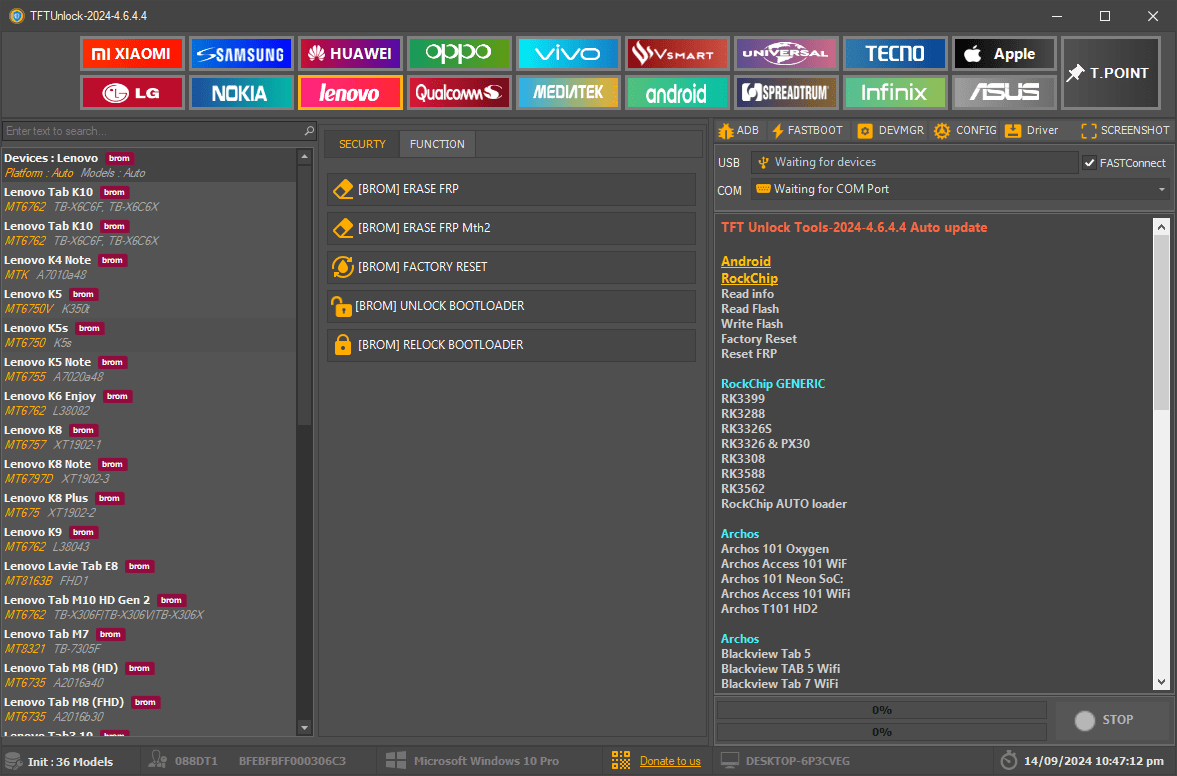Select the FASTBOOT mode icon

pyautogui.click(x=806, y=130)
